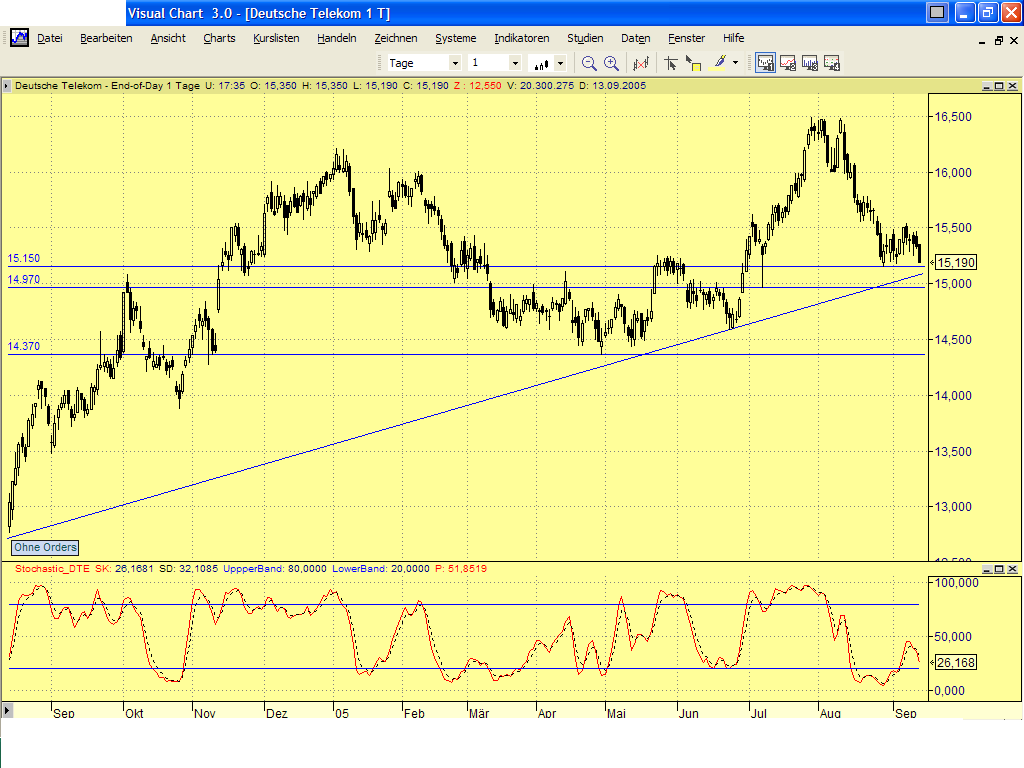Screen dimensions: 1024x768
Task: Open chart layout 4
Action: pos(831,62)
